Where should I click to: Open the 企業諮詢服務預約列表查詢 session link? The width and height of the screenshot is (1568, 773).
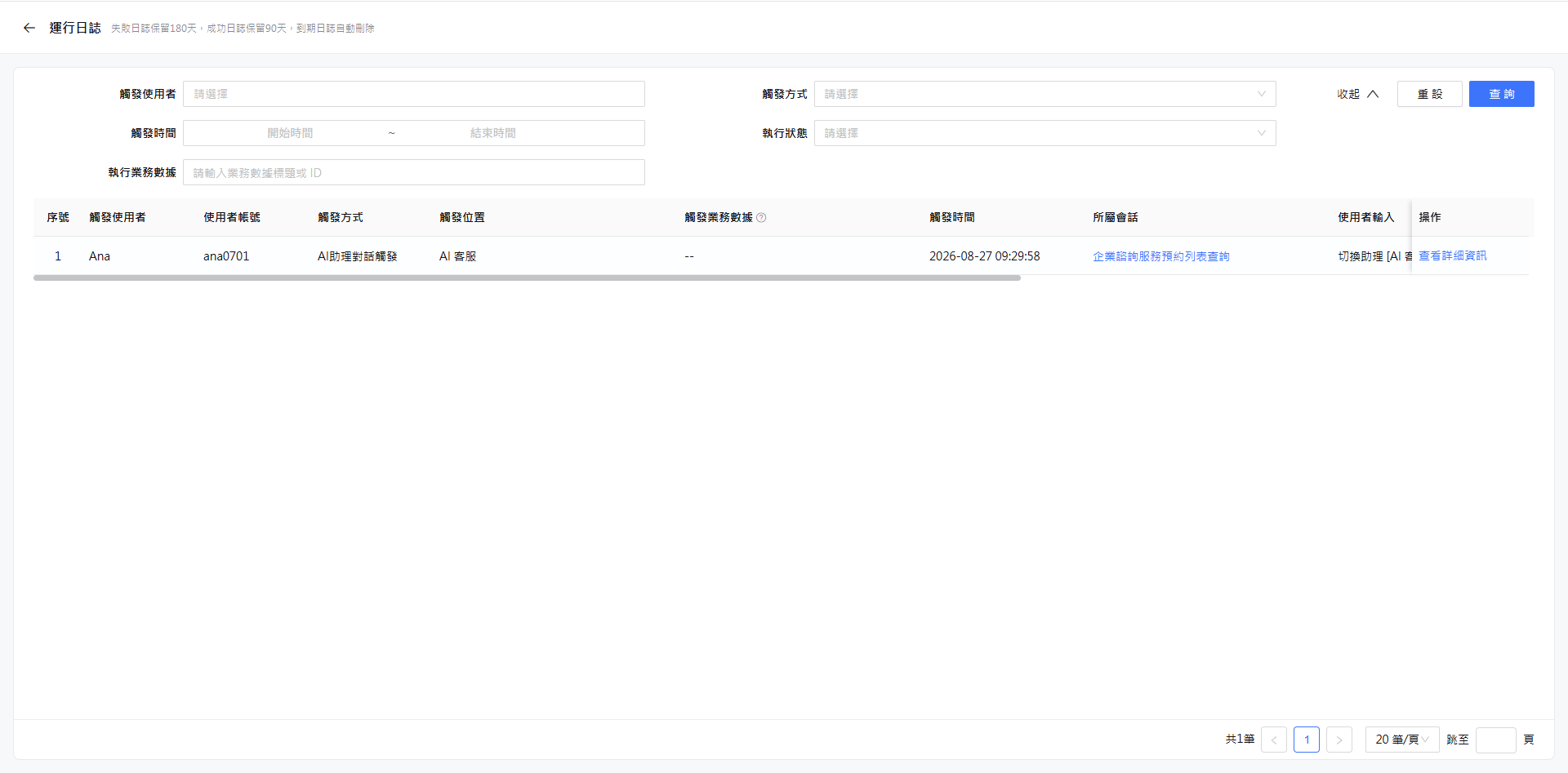pos(1160,256)
